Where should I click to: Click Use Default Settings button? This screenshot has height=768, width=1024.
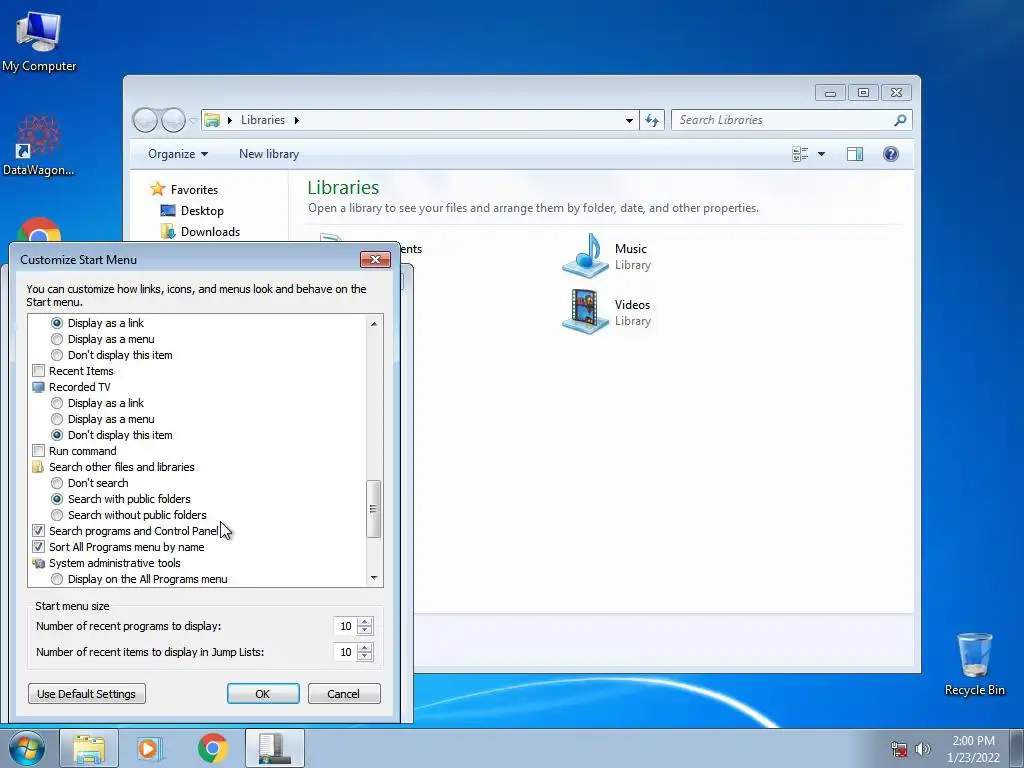[86, 694]
